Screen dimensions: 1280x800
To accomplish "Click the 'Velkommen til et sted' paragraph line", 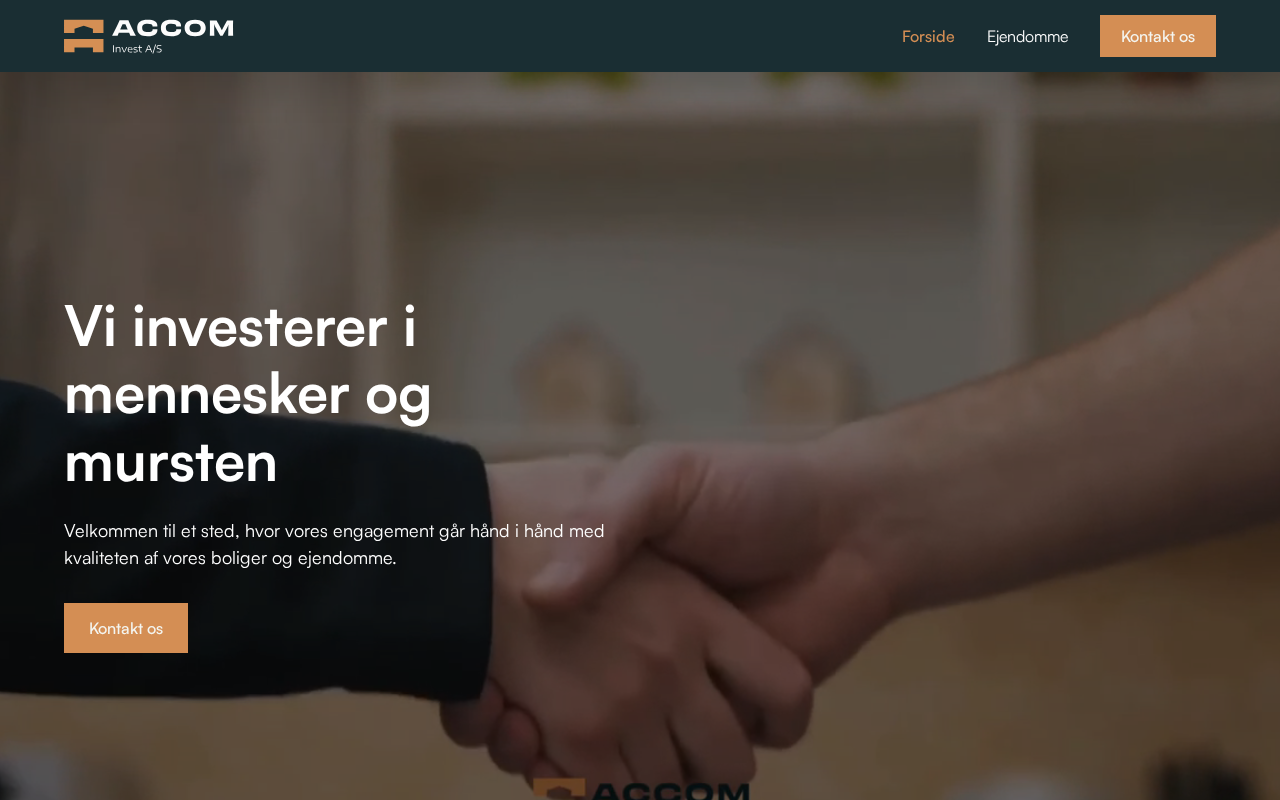I will 334,531.
